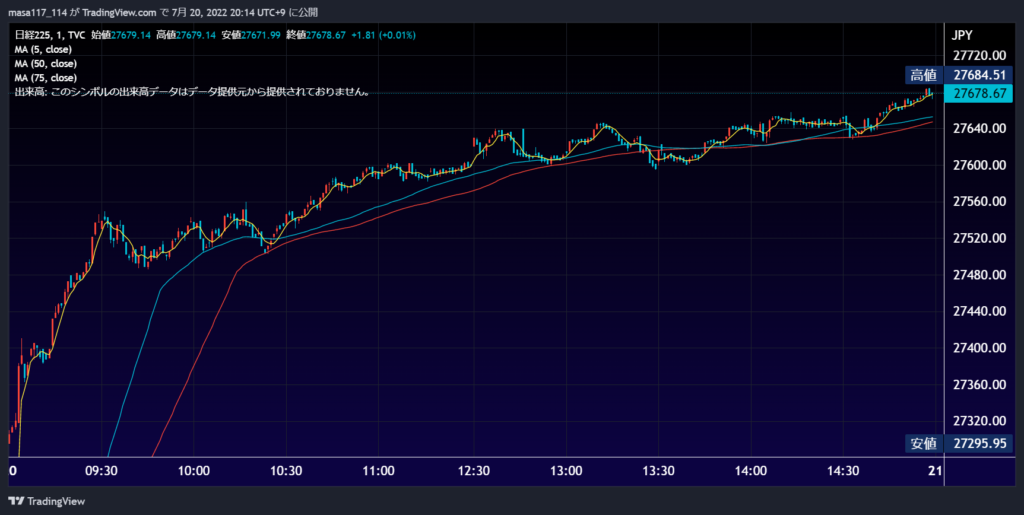Select the MA (5, close) indicator legend

click(43, 50)
